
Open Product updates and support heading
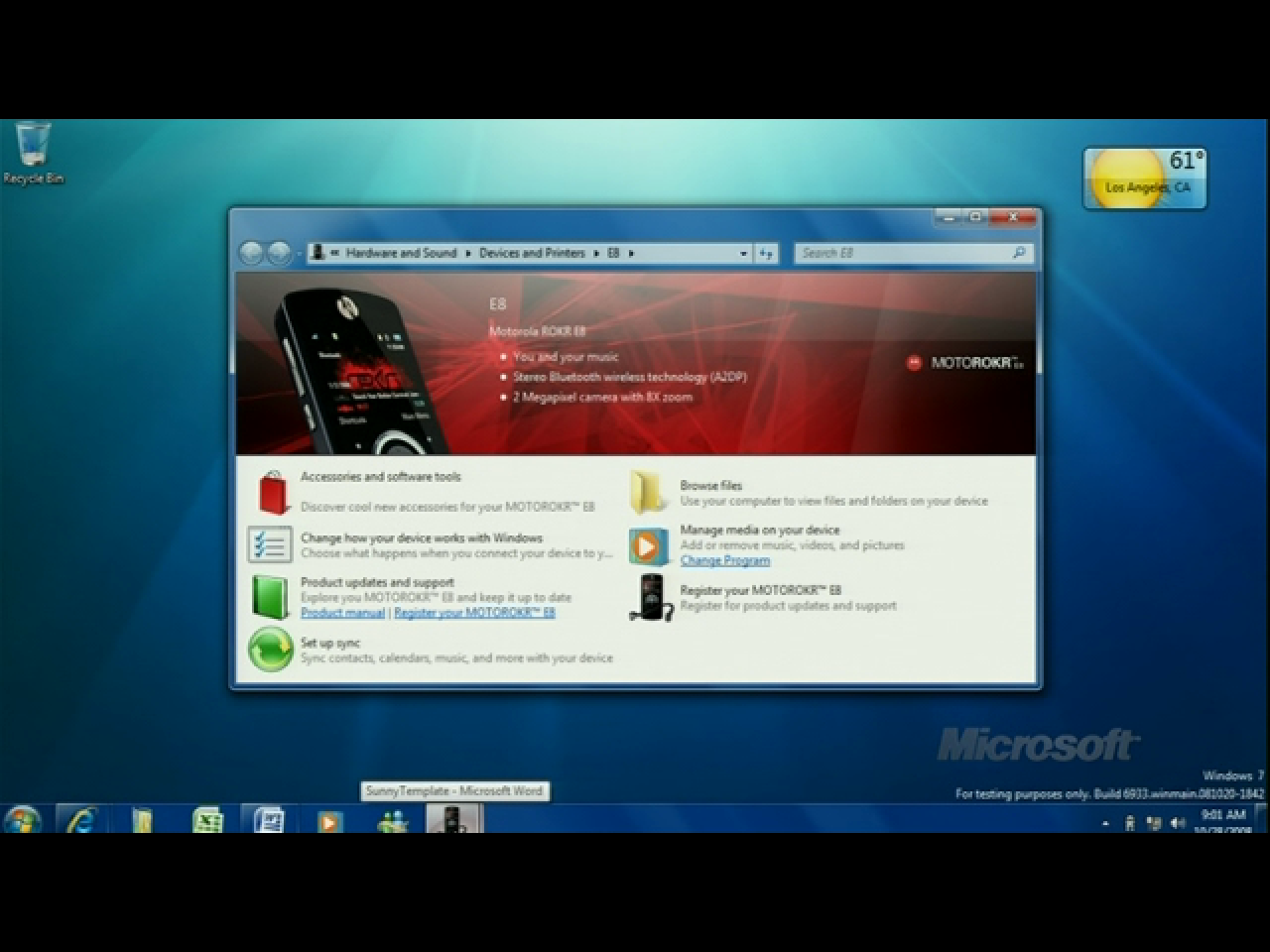377,582
